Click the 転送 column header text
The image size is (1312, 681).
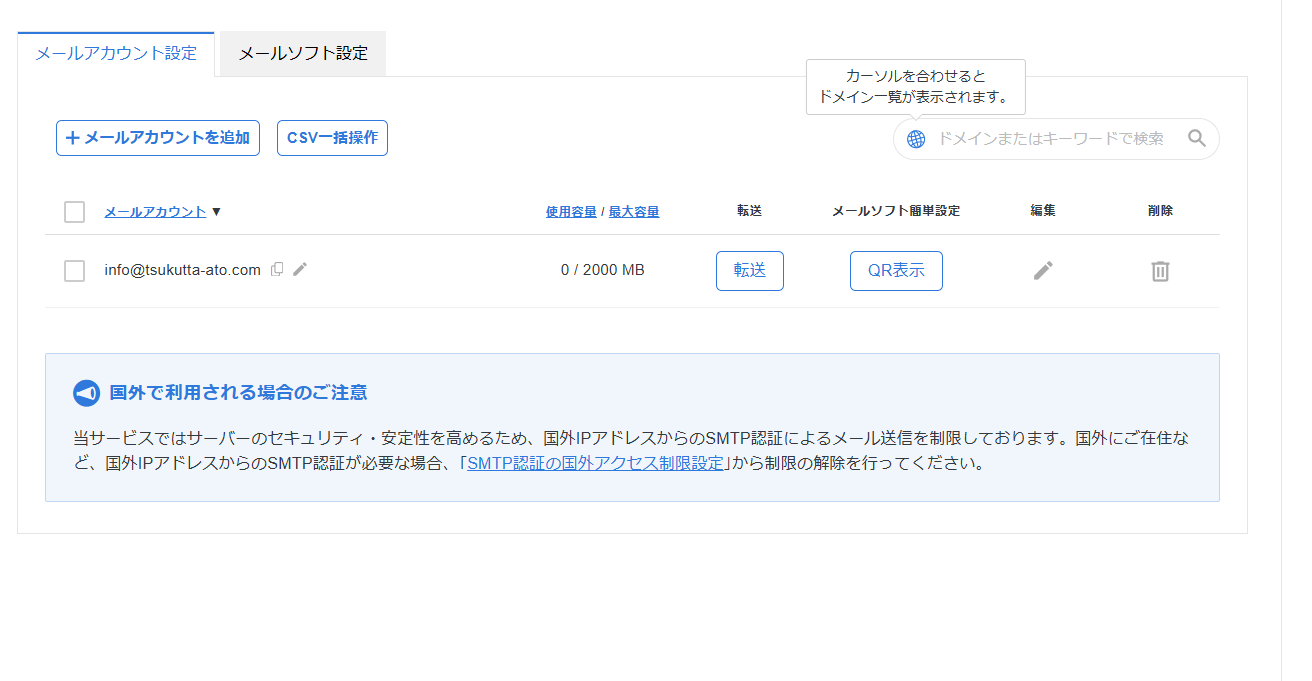click(x=750, y=211)
